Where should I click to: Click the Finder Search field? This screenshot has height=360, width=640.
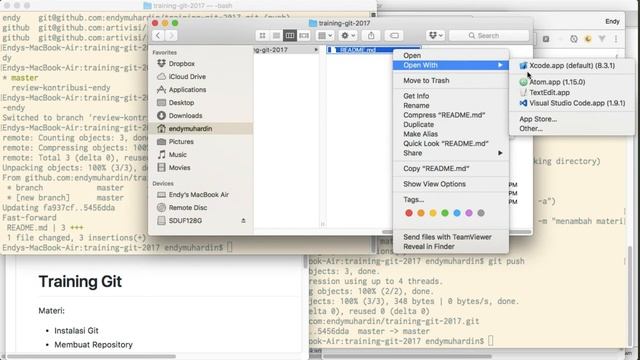tap(489, 36)
